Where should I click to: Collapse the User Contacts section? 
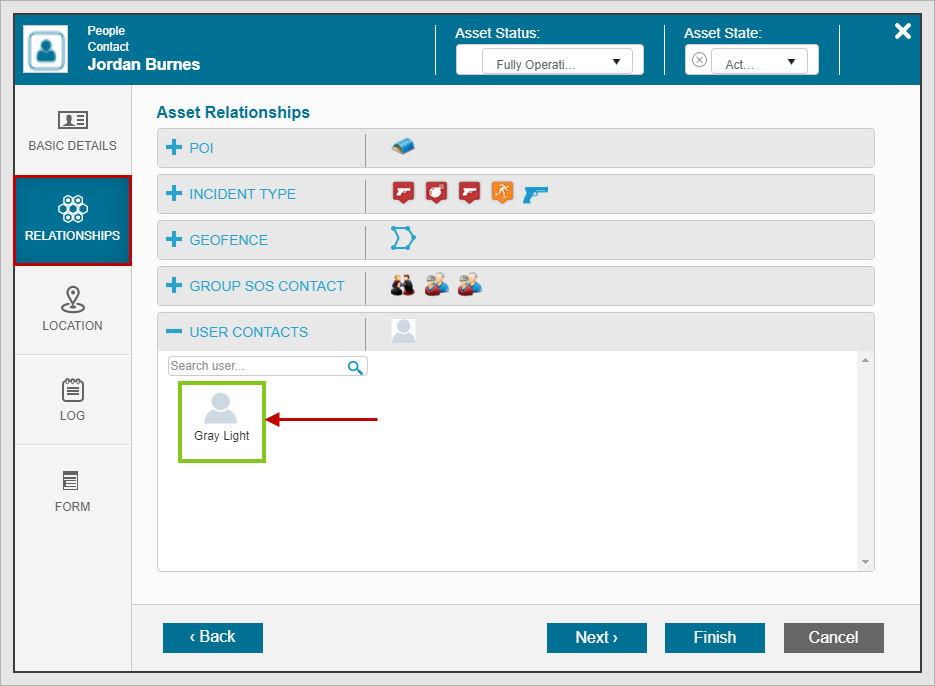(x=174, y=332)
